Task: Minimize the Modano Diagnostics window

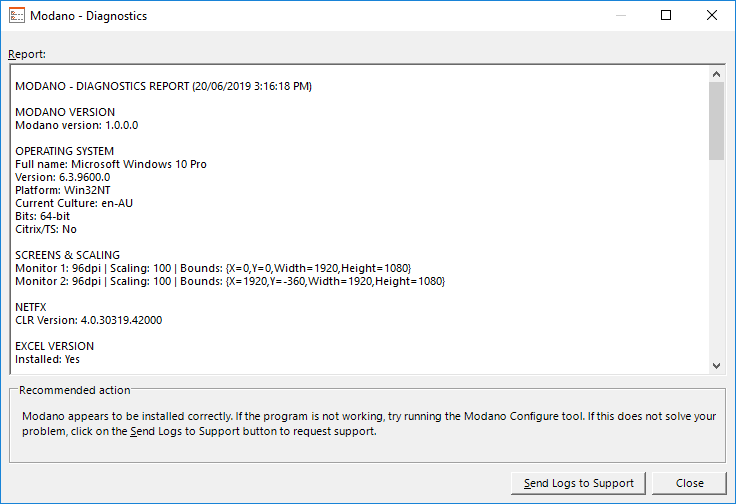Action: 621,16
